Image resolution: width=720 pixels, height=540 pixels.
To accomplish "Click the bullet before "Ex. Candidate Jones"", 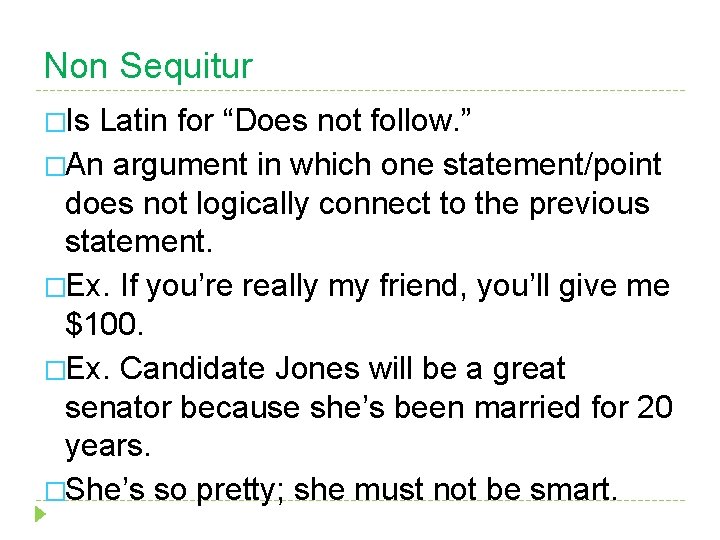I will (55, 369).
